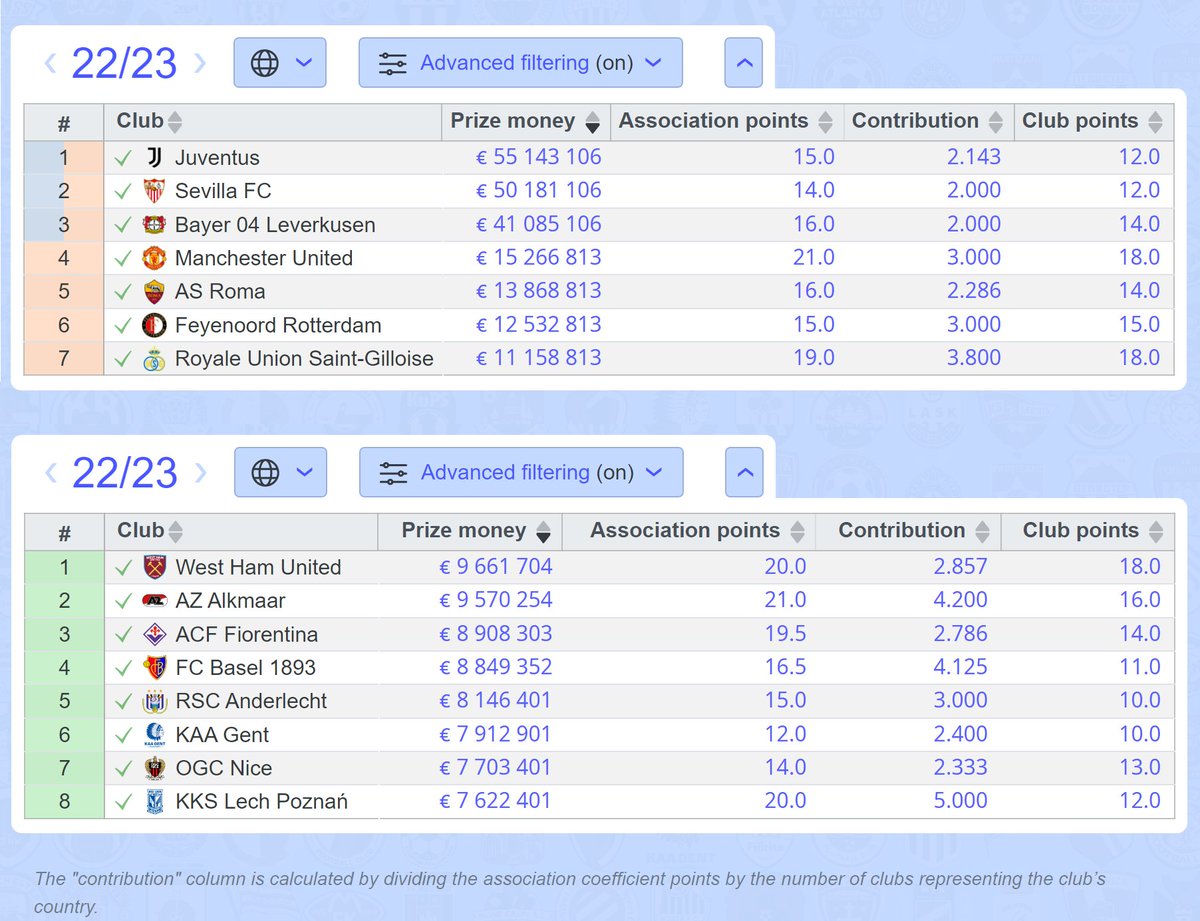Toggle the checkmark beside Manchester United
Image resolution: width=1200 pixels, height=921 pixels.
coord(123,258)
